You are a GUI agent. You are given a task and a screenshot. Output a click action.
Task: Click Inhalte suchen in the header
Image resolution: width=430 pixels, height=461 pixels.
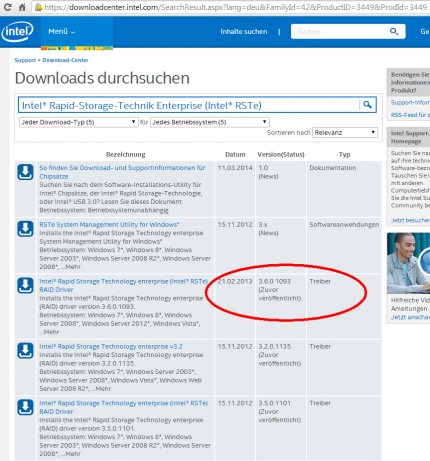click(x=244, y=32)
